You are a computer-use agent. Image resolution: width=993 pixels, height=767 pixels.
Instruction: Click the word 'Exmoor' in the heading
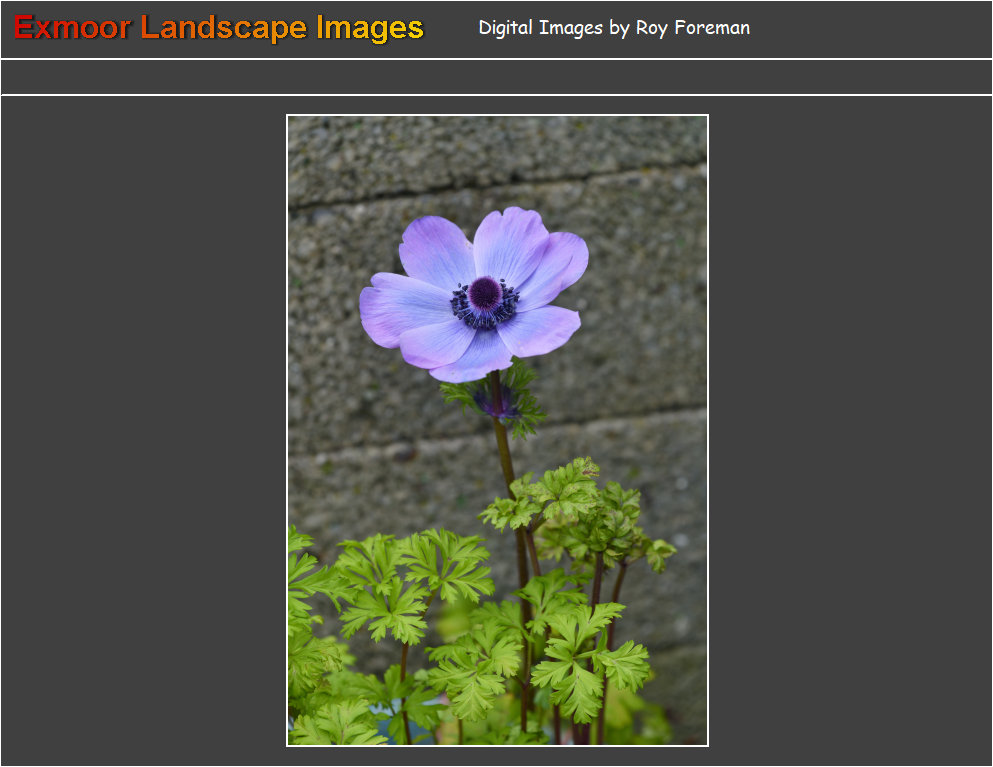click(x=72, y=28)
